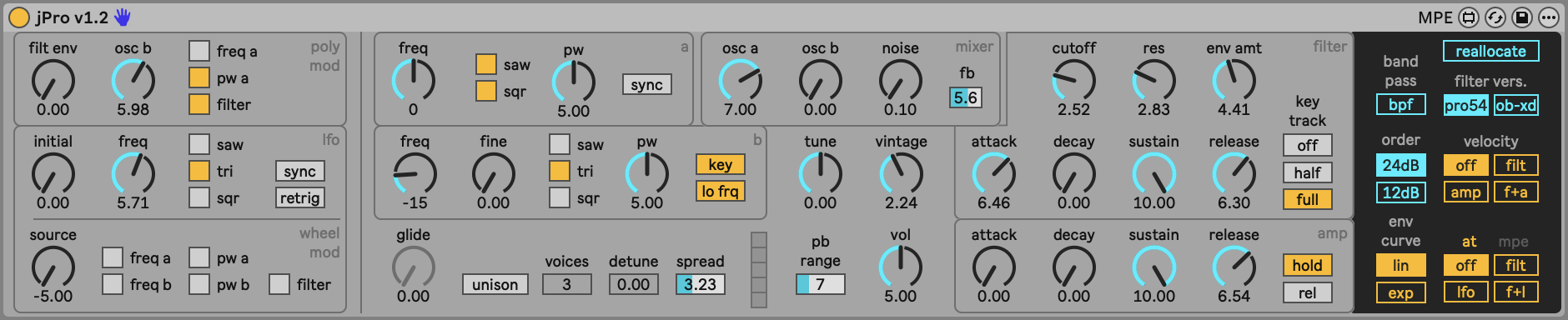Viewport: 1568px width, 320px height.
Task: Click the reallocate button
Action: pyautogui.click(x=1490, y=51)
